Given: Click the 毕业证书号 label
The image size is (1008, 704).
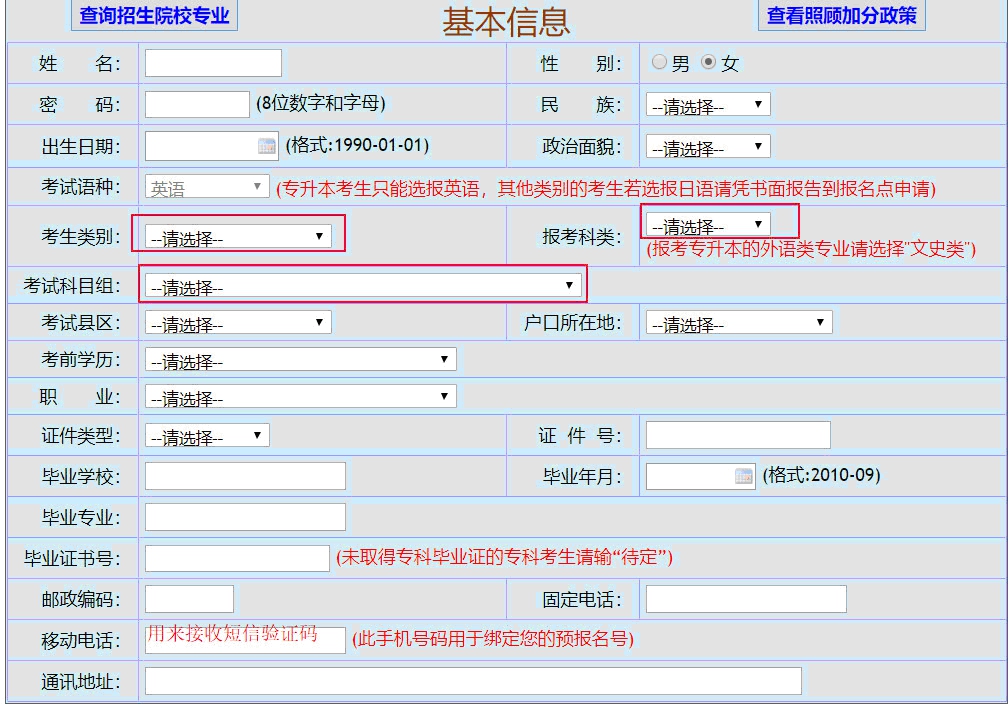Looking at the screenshot, I should pyautogui.click(x=72, y=558).
